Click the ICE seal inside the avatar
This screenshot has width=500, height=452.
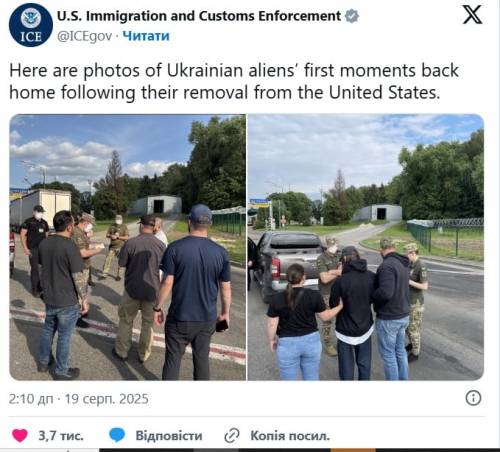[x=31, y=18]
